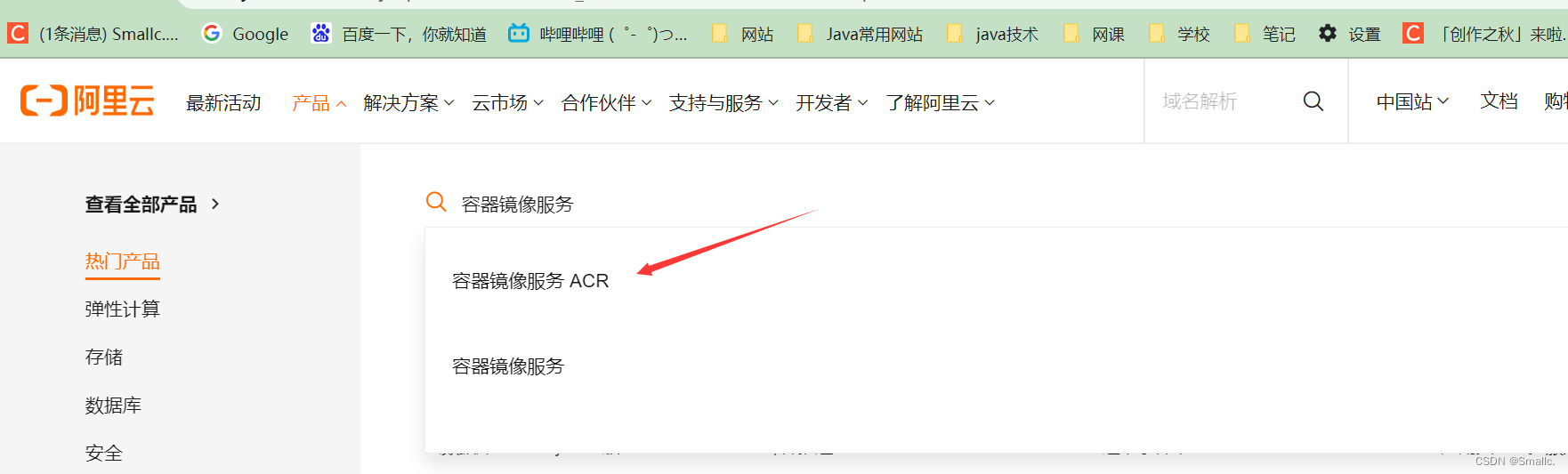Select the 安全 category
This screenshot has width=1568, height=474.
coord(103,454)
